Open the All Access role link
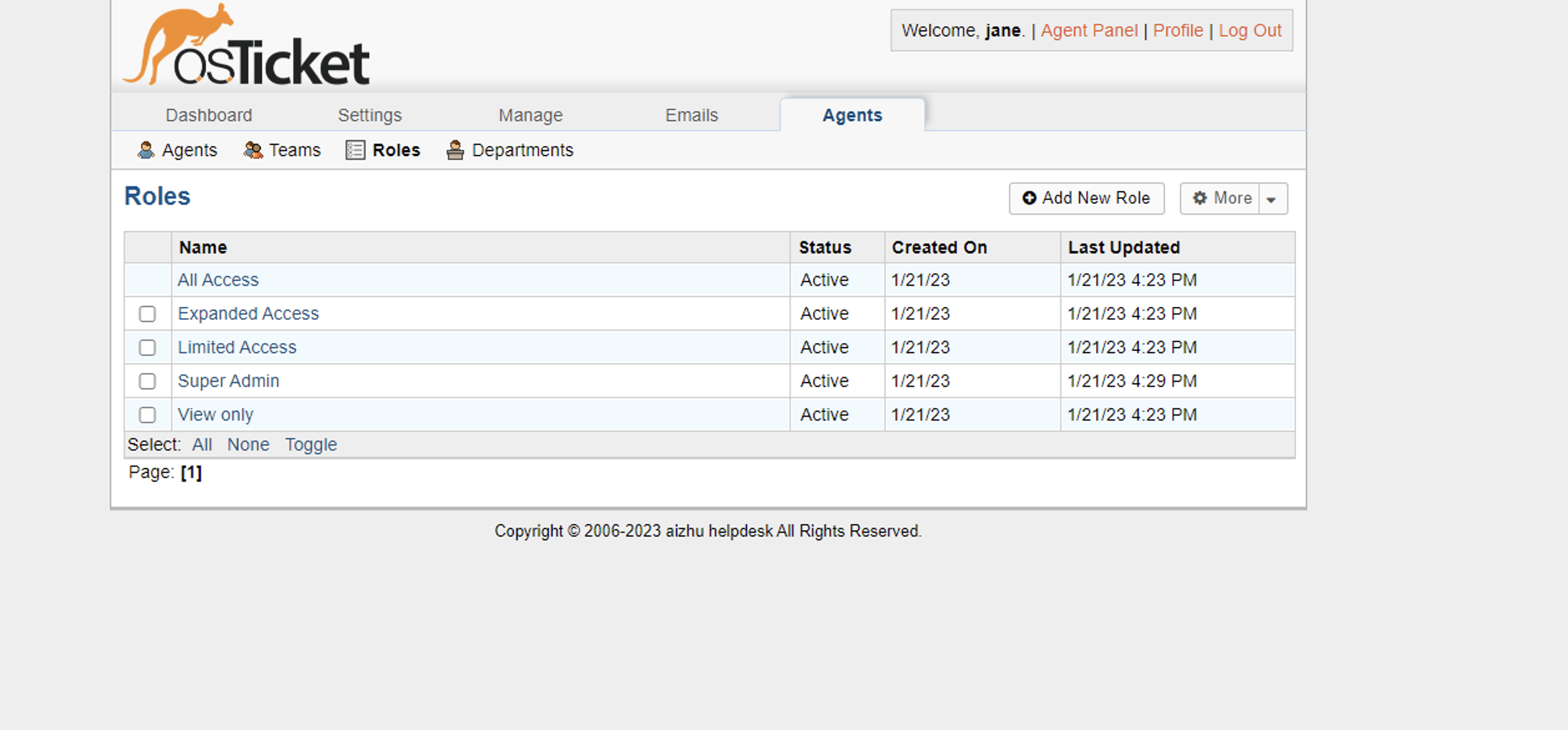Viewport: 1568px width, 730px height. point(218,280)
